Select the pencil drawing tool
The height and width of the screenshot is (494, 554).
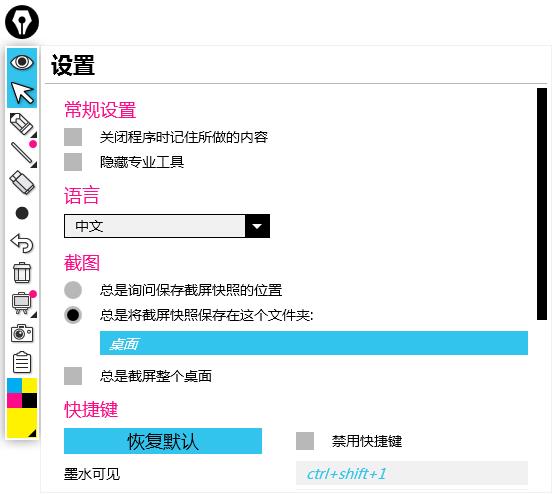point(22,123)
